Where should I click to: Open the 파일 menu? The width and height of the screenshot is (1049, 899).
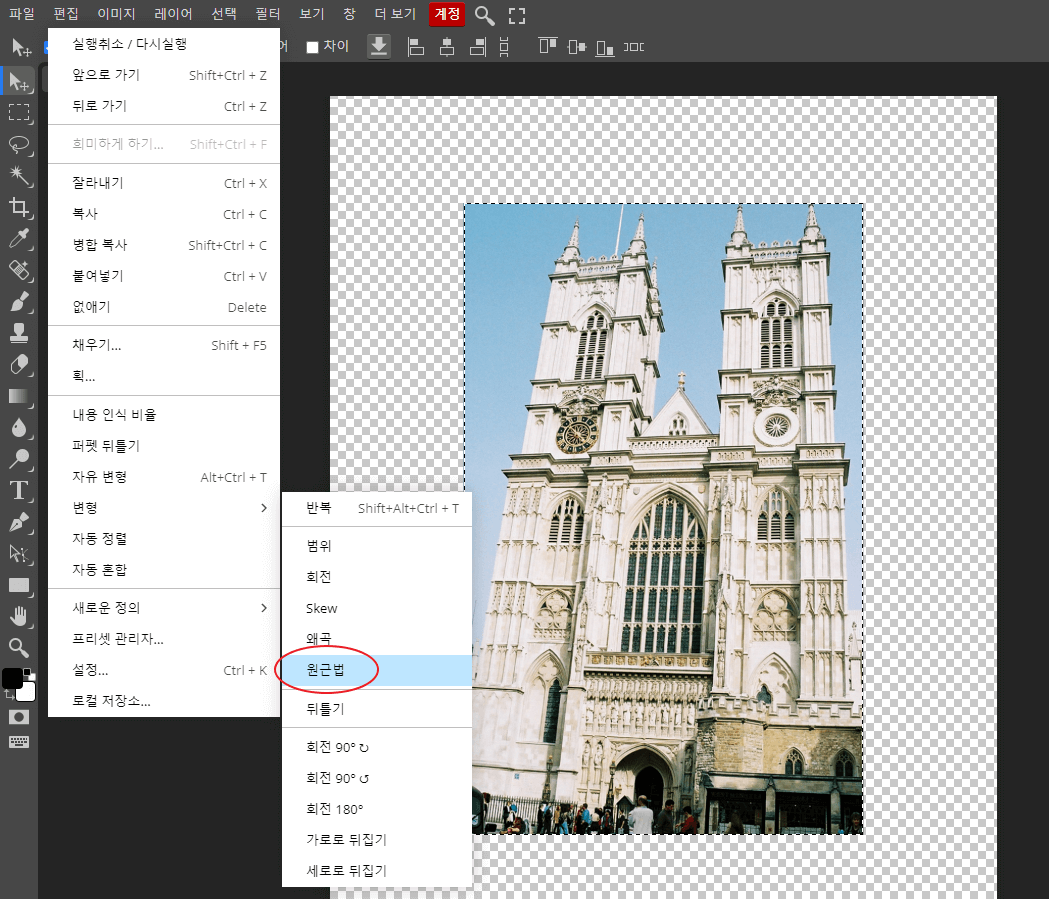click(21, 14)
